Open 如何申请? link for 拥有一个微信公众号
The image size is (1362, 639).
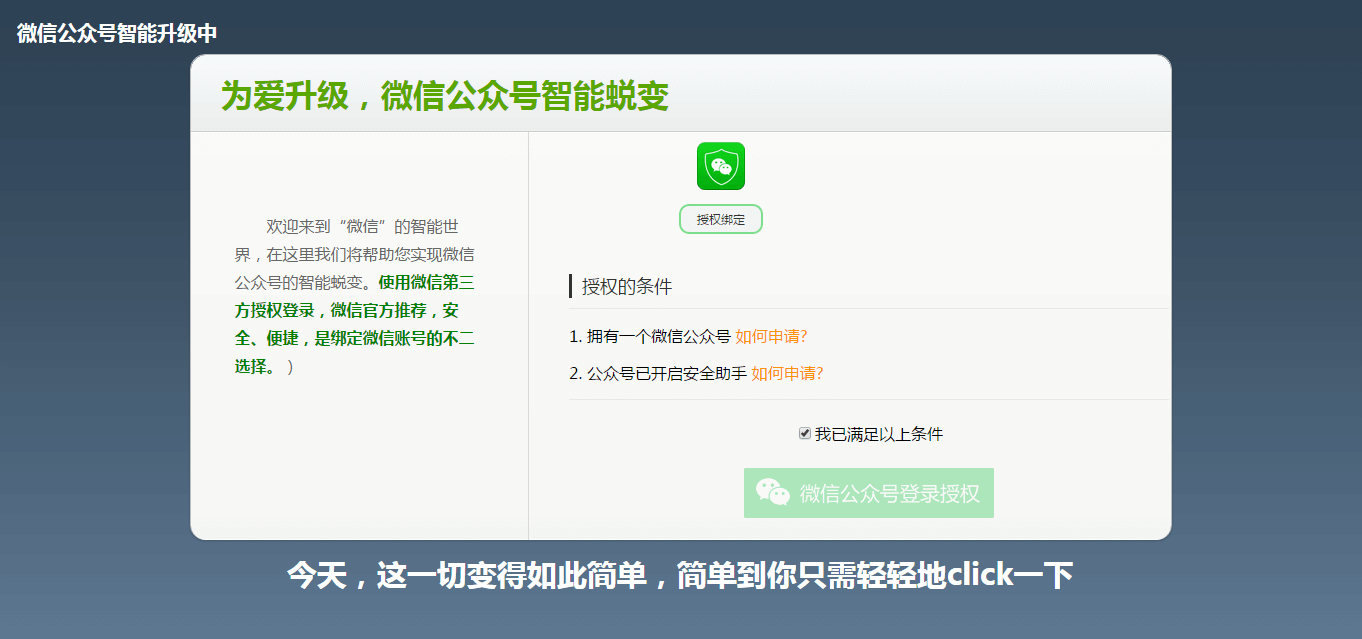[771, 337]
